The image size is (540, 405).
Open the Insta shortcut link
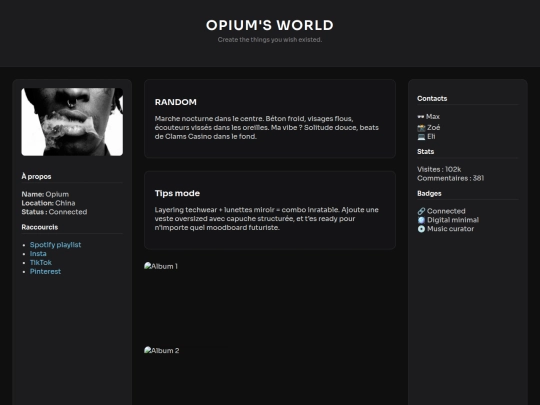(x=38, y=253)
